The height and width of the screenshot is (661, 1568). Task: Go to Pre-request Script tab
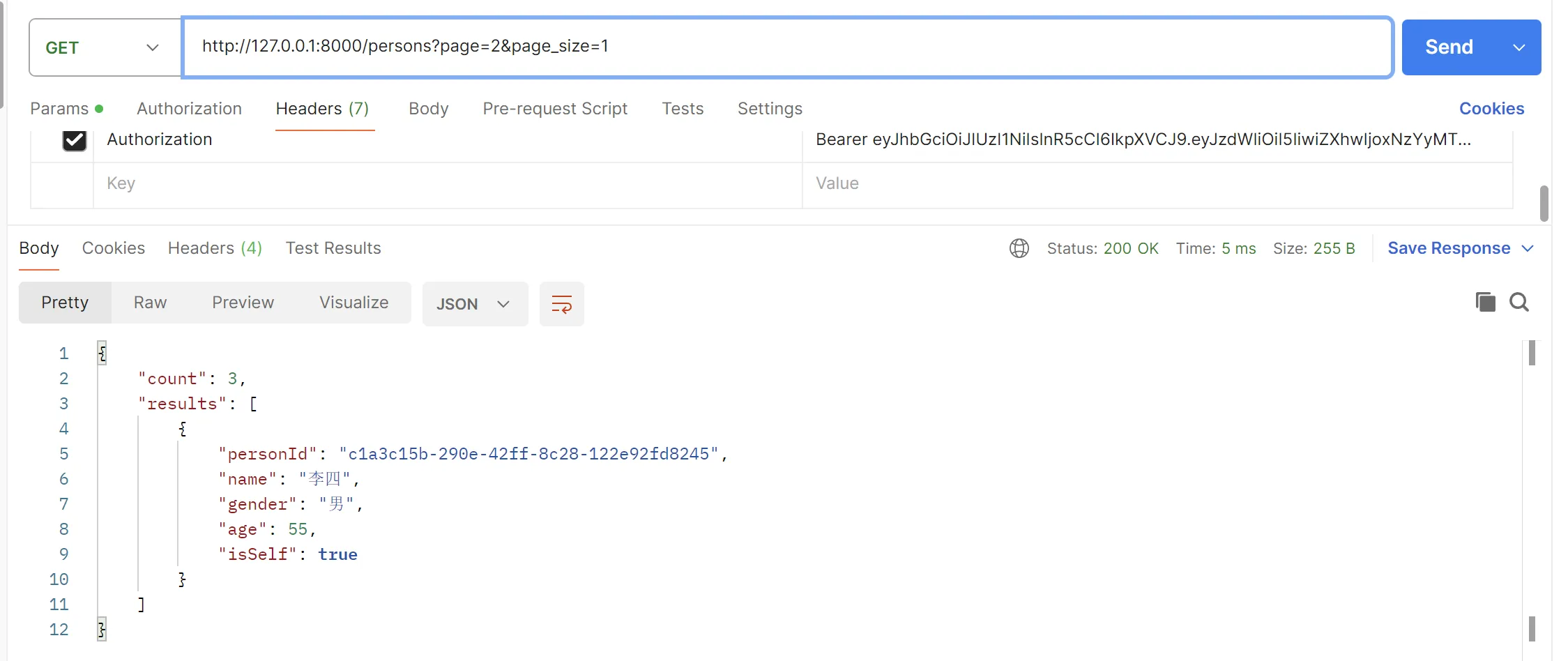555,109
